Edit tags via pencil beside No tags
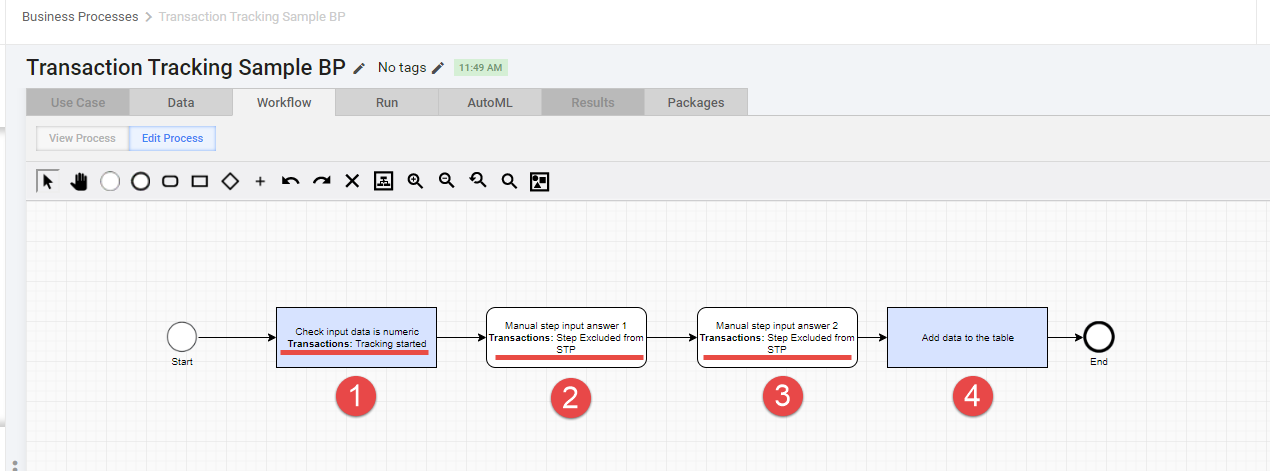The image size is (1270, 471). click(x=437, y=68)
